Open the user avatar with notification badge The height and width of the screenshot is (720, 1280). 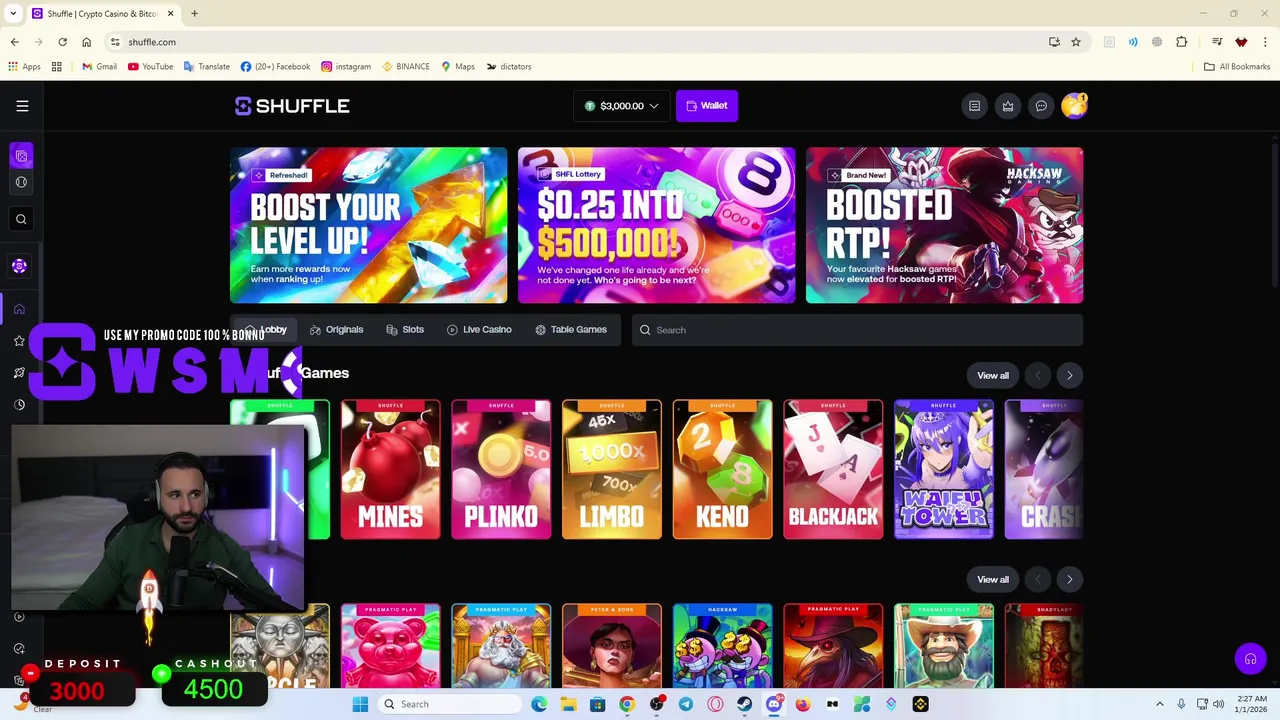pyautogui.click(x=1074, y=106)
